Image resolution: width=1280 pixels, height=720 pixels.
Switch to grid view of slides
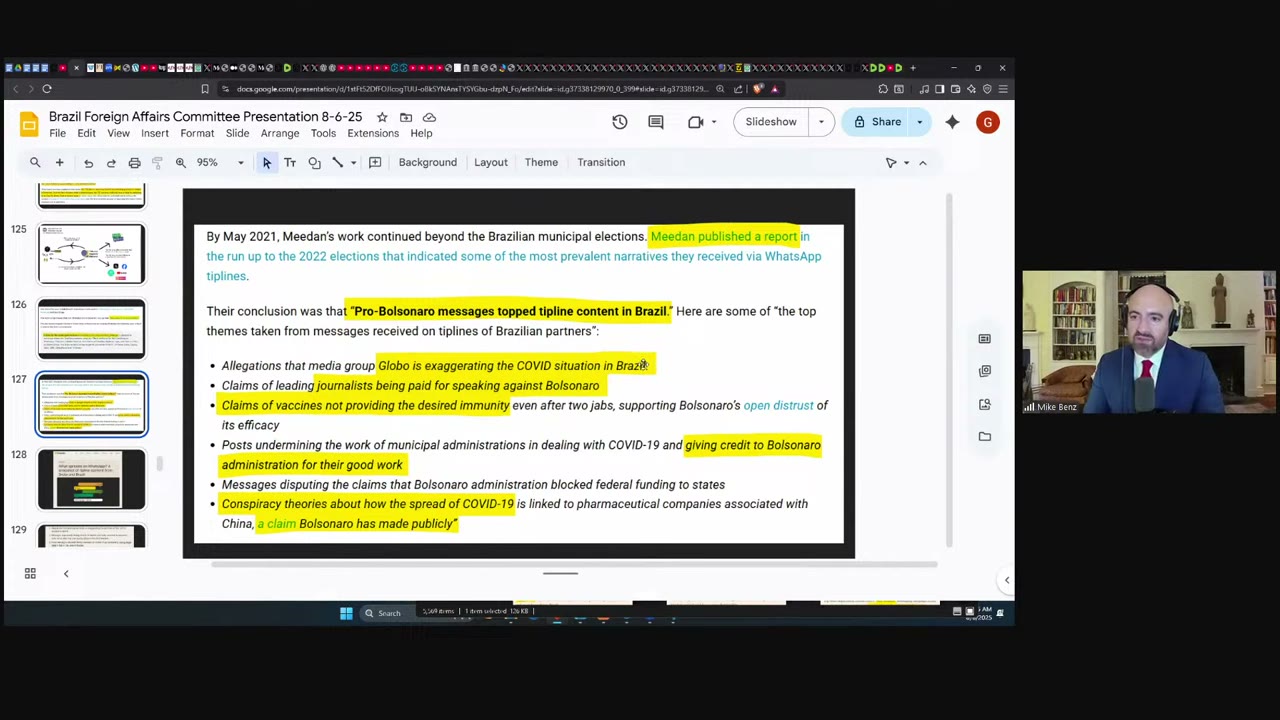(30, 573)
